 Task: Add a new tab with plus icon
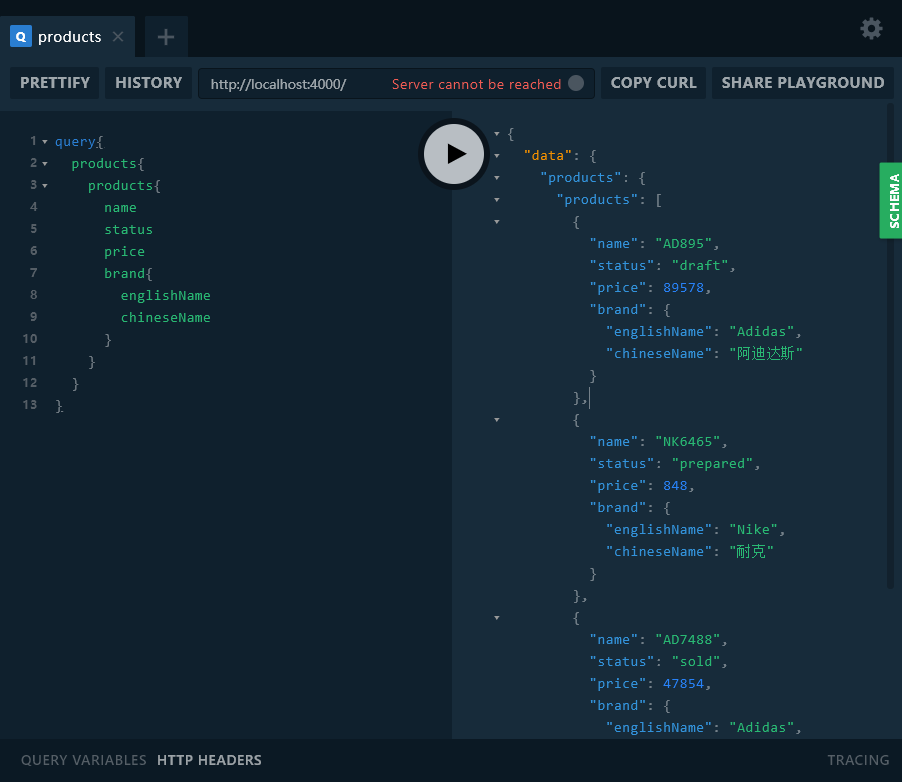166,37
